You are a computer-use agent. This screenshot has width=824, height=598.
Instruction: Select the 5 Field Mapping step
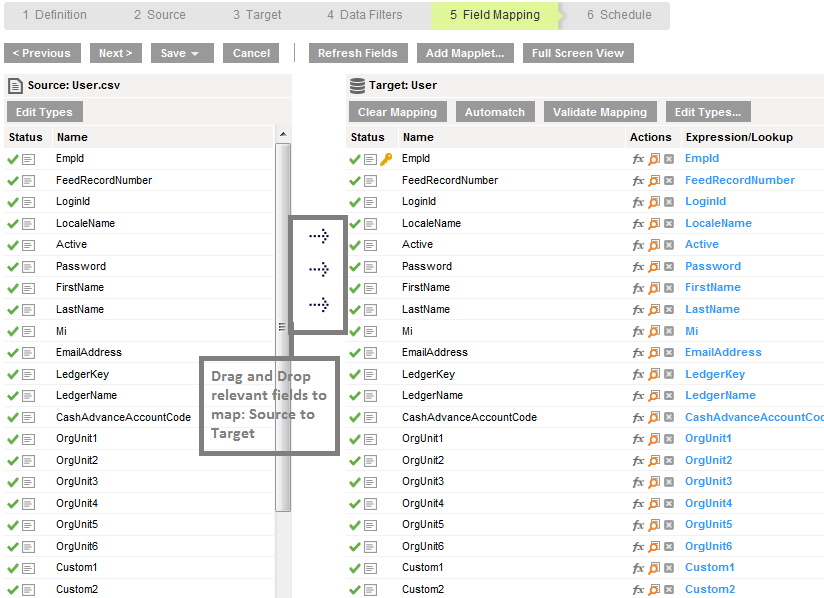[495, 15]
